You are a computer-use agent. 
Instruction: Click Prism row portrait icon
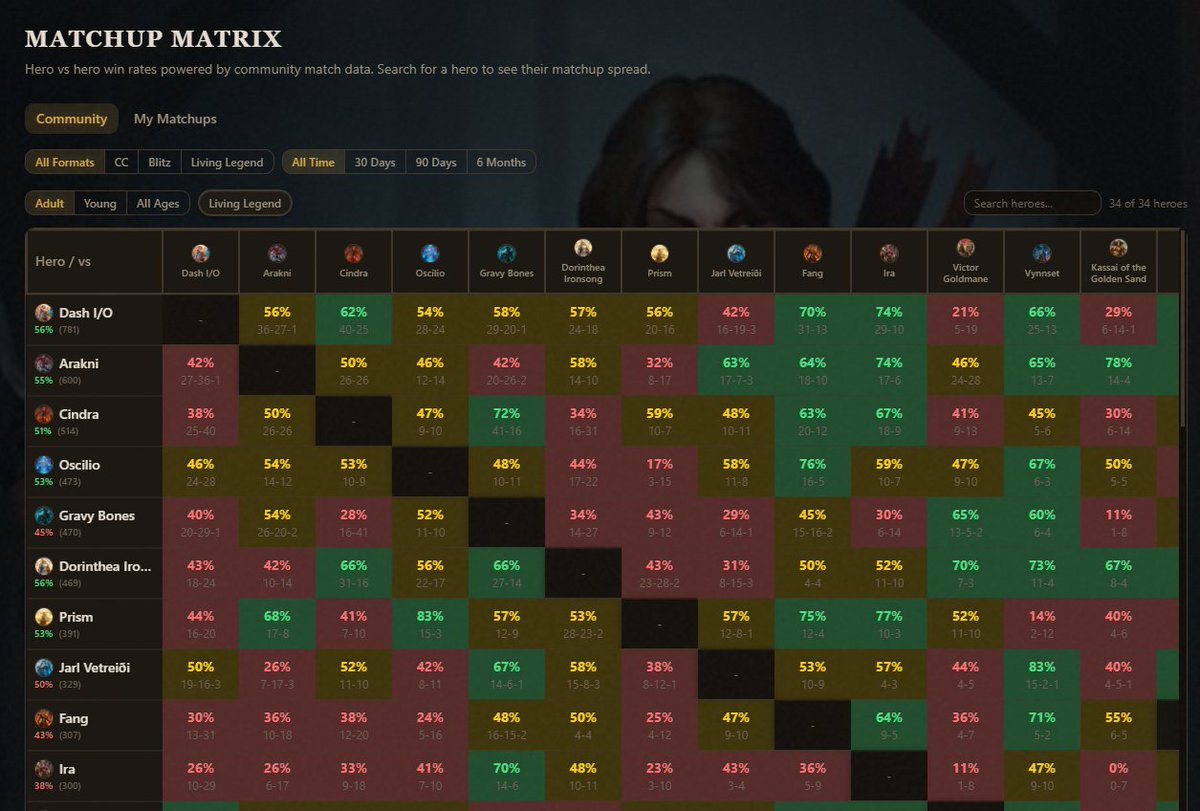tap(43, 617)
